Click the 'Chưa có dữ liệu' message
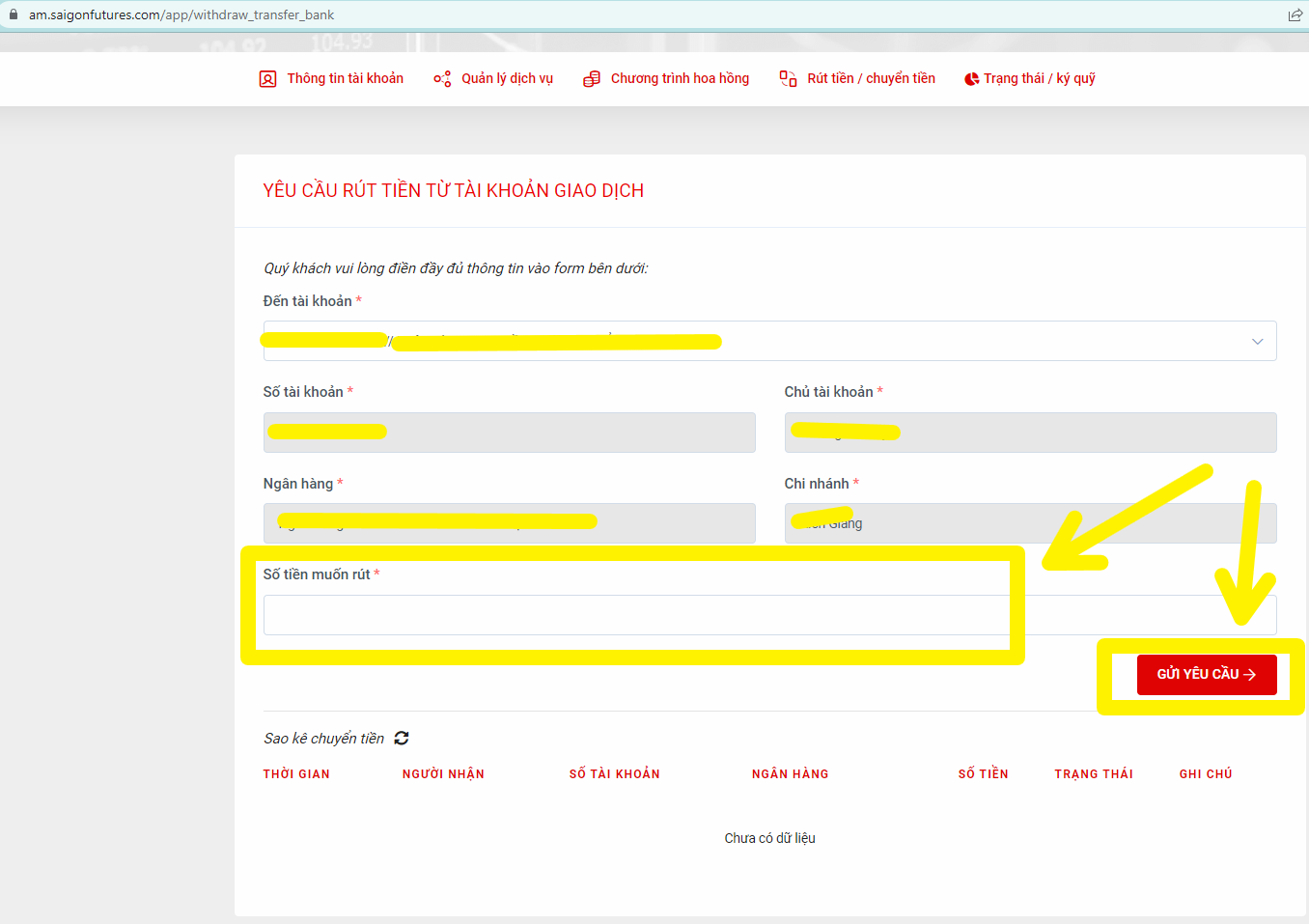The height and width of the screenshot is (924, 1309). (770, 838)
